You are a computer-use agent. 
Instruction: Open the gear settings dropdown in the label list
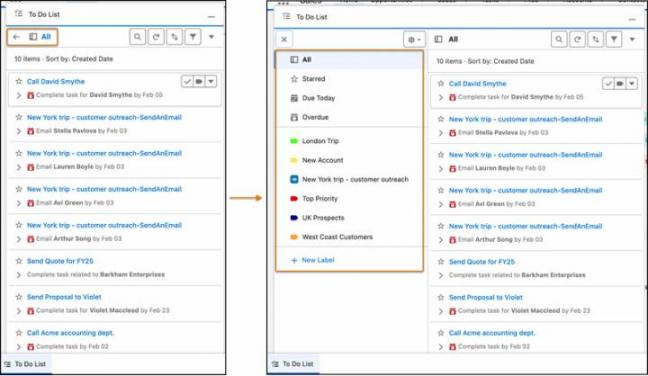point(414,40)
